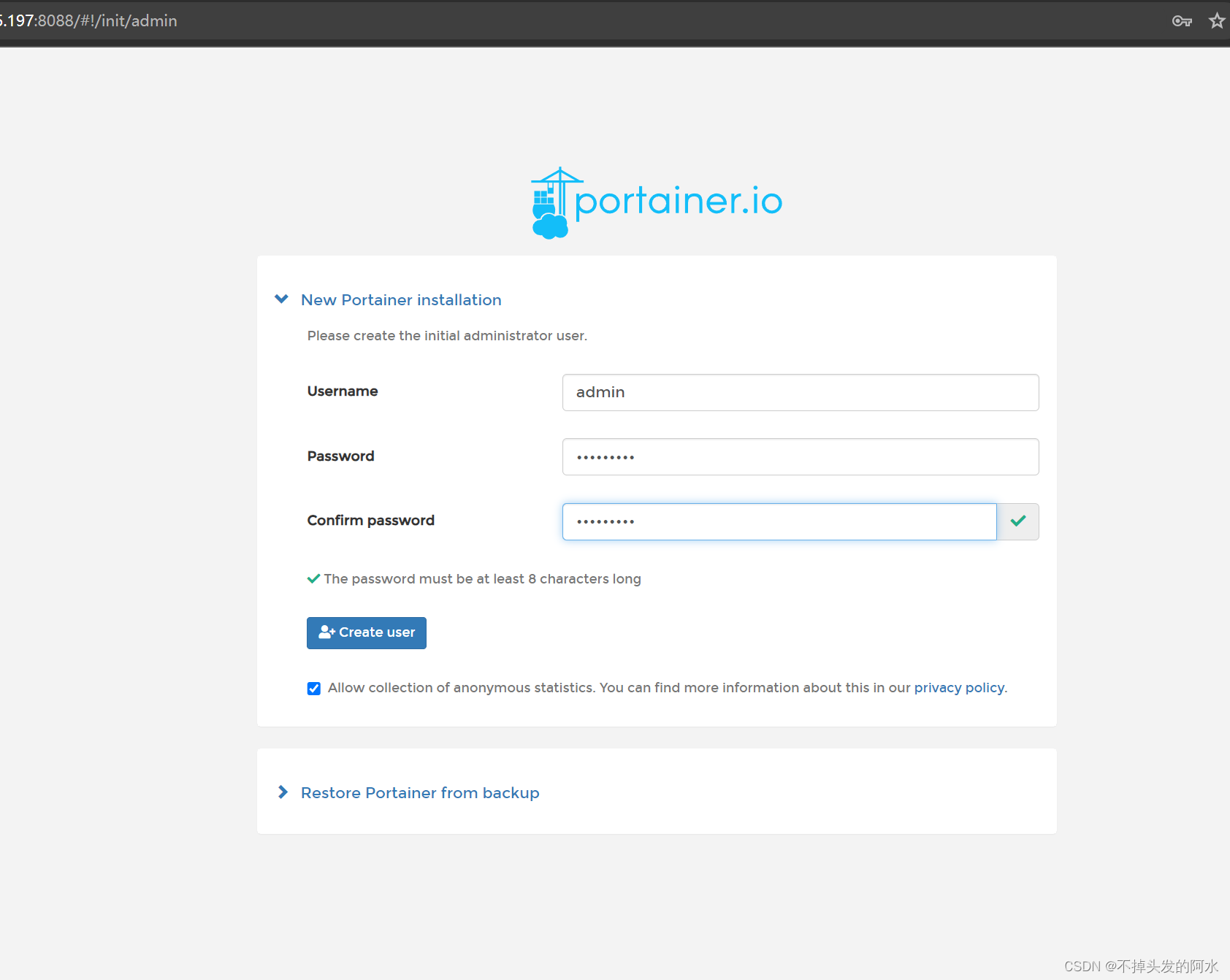Open the privacy policy link
This screenshot has height=980, width=1230.
click(959, 688)
